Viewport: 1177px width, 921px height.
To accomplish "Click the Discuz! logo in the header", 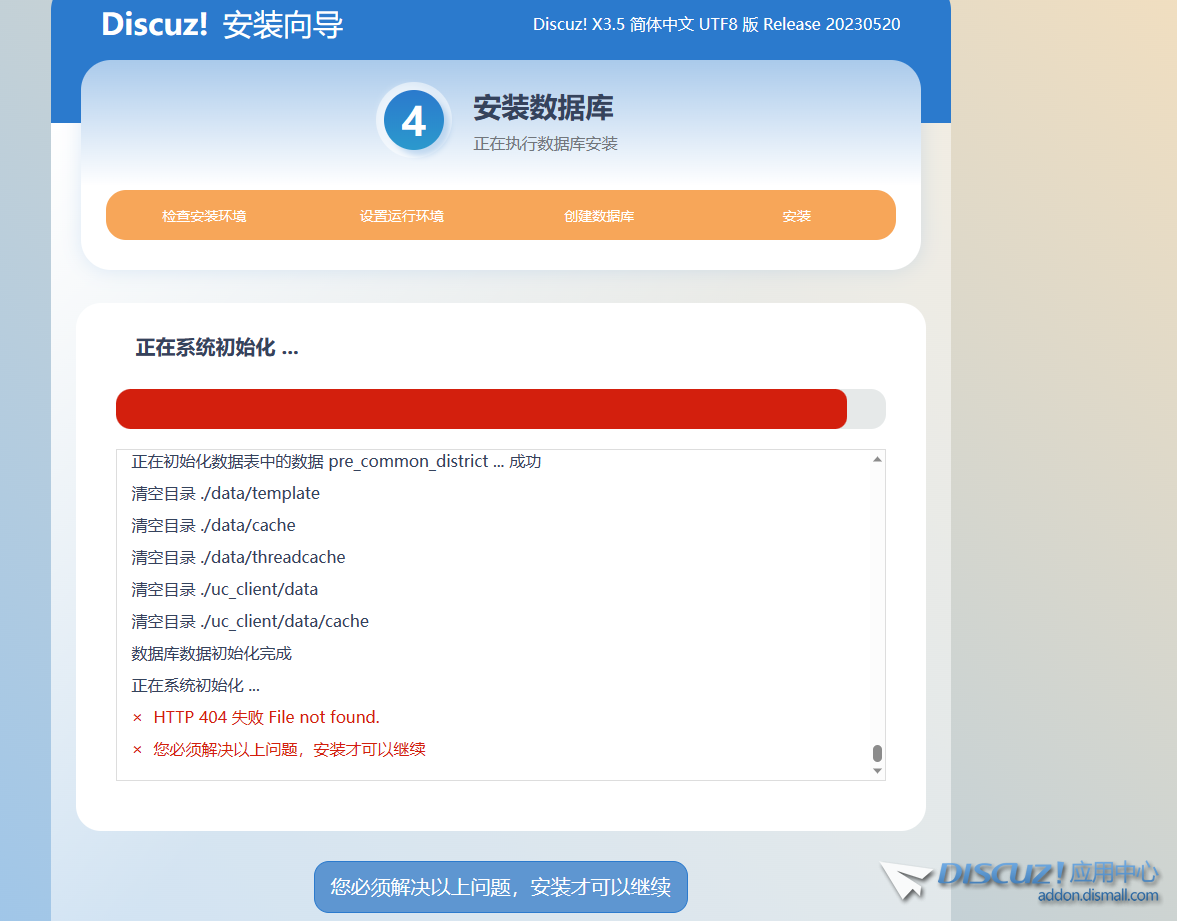I will point(156,25).
